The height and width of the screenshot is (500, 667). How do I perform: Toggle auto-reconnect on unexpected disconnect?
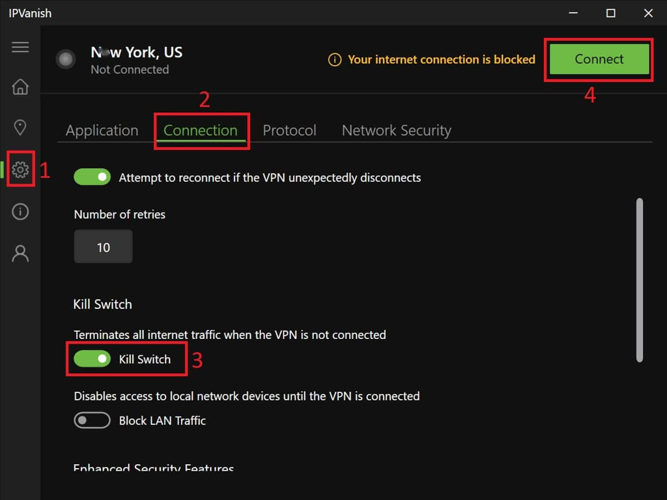92,177
